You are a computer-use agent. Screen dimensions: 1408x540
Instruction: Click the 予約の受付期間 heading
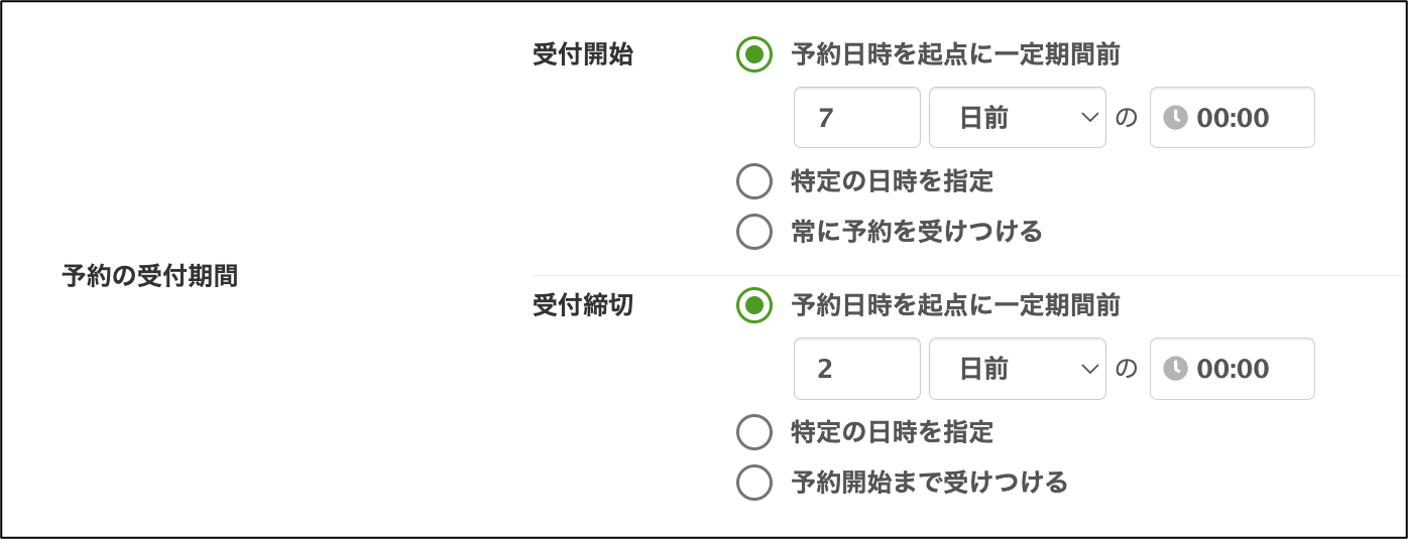150,276
